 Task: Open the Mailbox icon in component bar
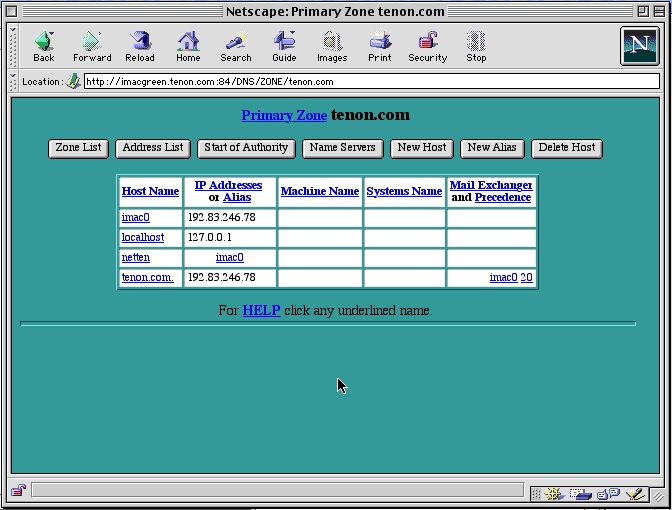580,494
